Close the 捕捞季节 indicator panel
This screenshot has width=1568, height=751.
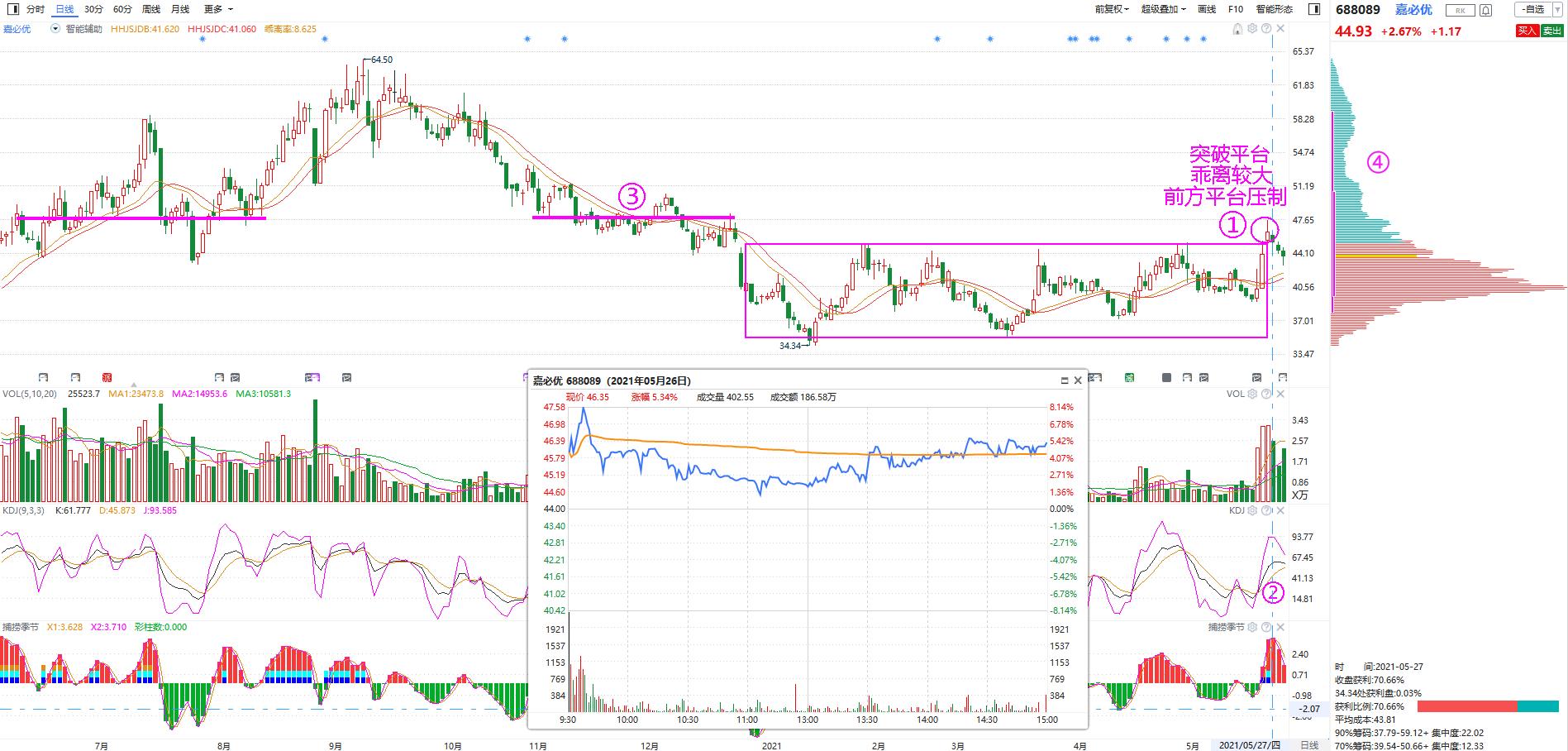(1280, 628)
